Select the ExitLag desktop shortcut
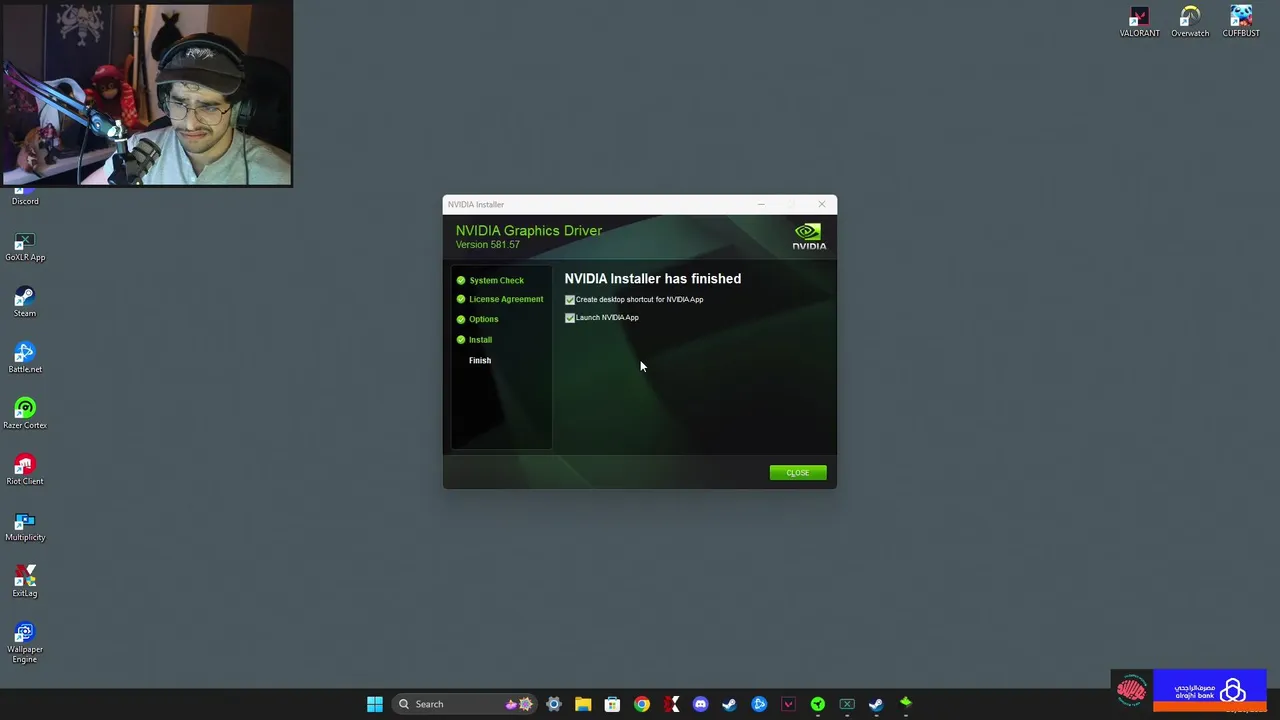Screen dimensions: 1280x720 [x=25, y=583]
